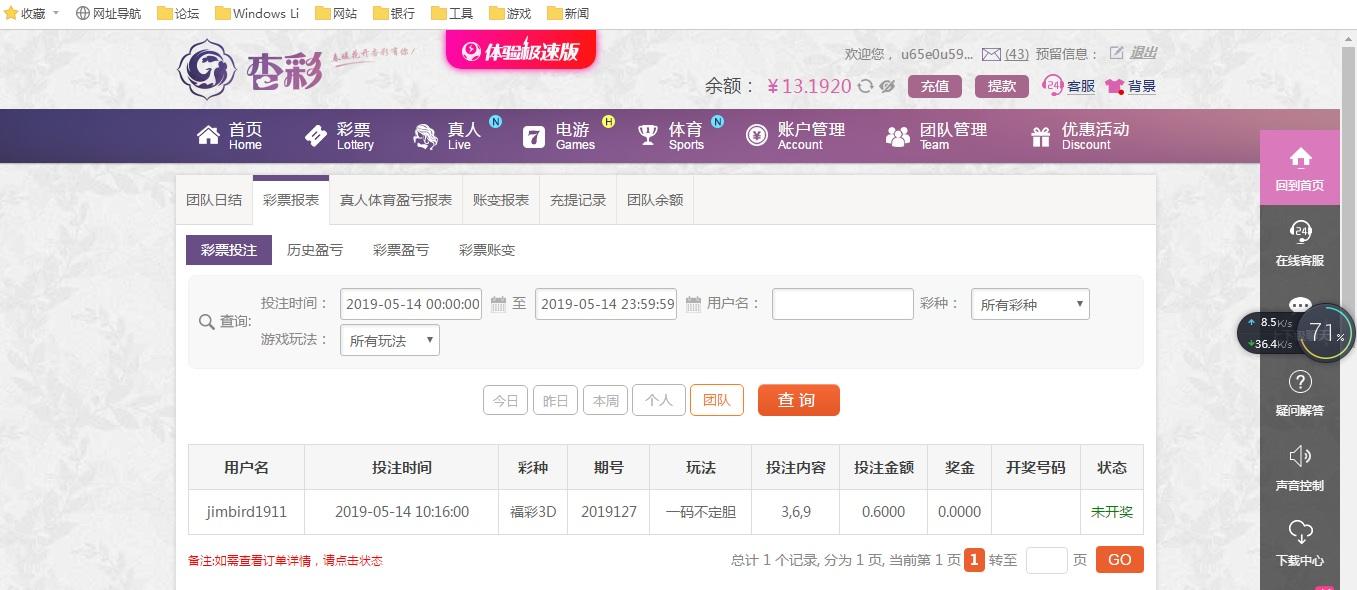The image size is (1357, 590).
Task: Select 彩票投注 sub-tab
Action: pyautogui.click(x=229, y=250)
